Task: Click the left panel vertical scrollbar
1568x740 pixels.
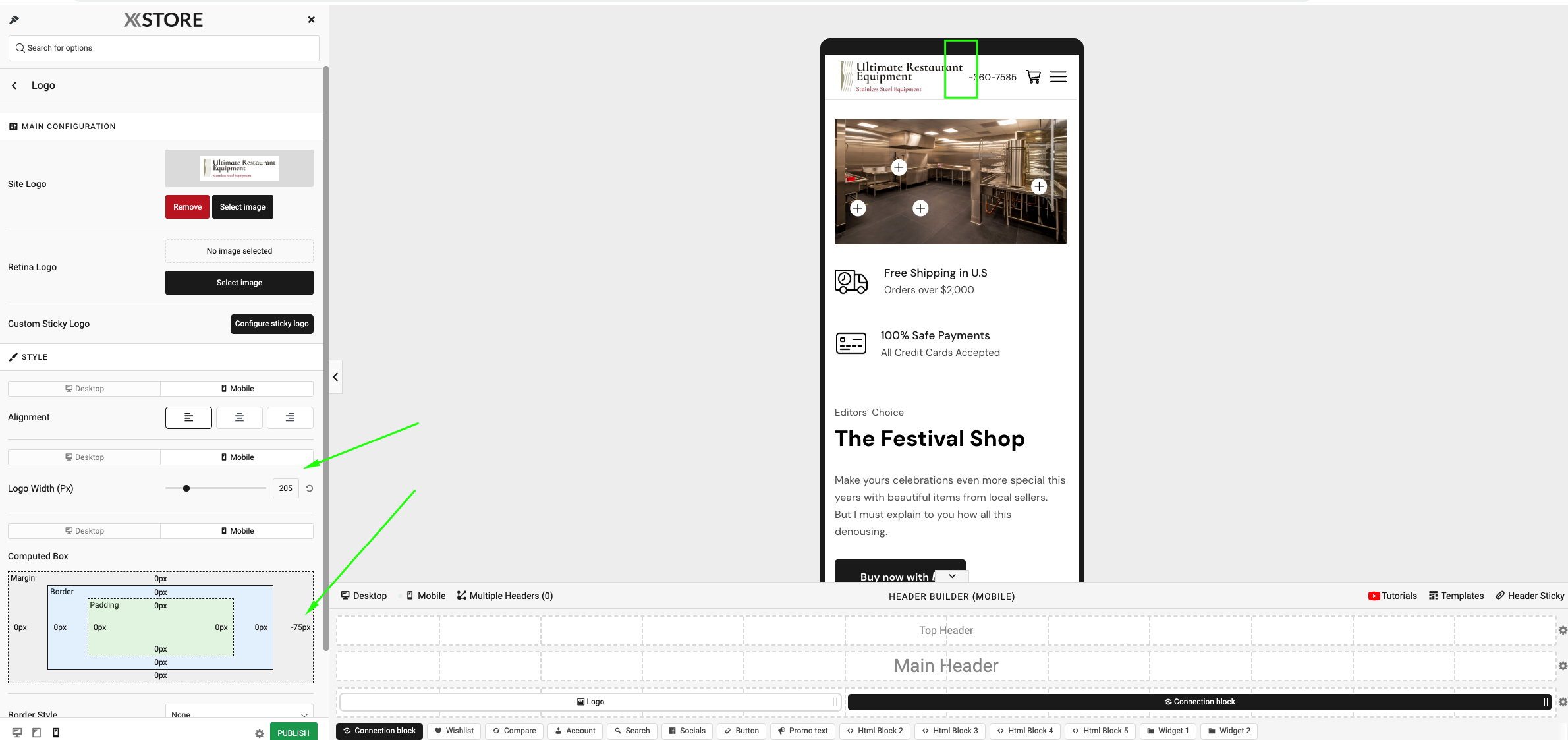Action: pyautogui.click(x=325, y=358)
